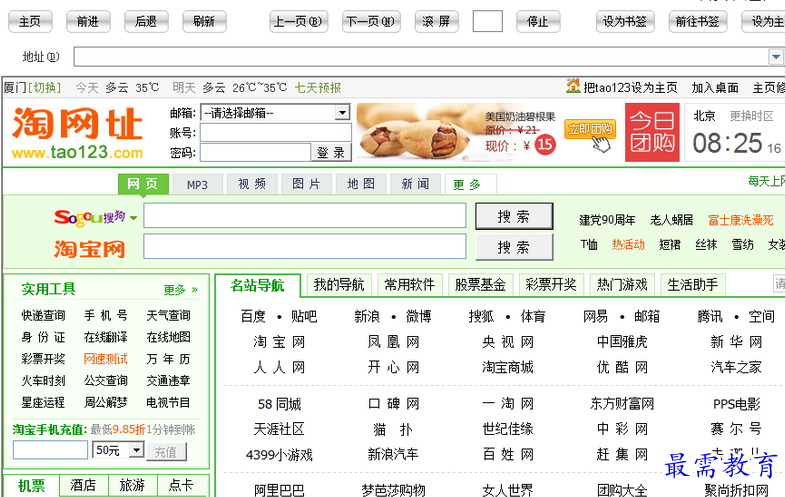Click the 账号 account input field
This screenshot has width=786, height=497.
276,133
